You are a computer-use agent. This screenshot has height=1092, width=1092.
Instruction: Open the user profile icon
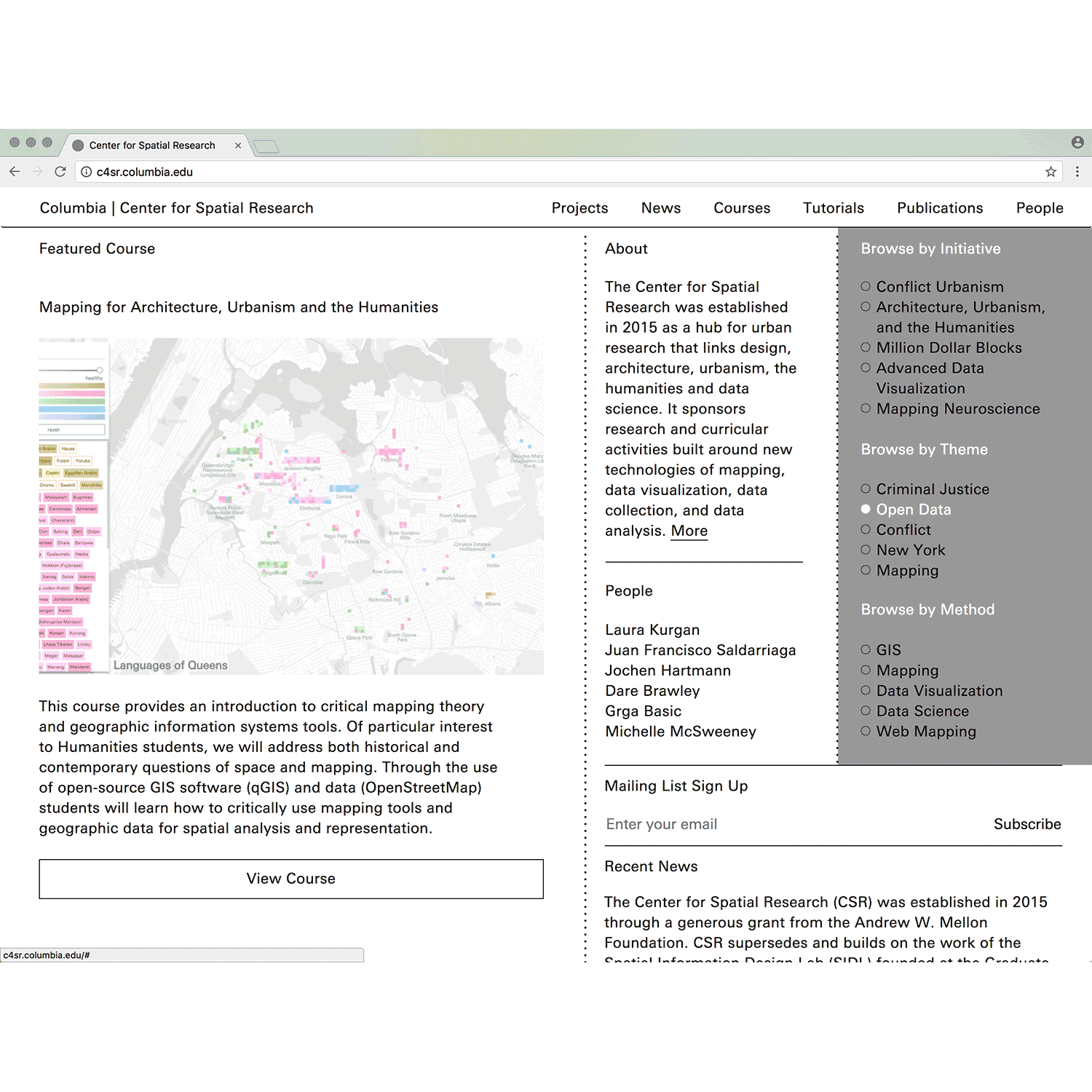point(1077,143)
